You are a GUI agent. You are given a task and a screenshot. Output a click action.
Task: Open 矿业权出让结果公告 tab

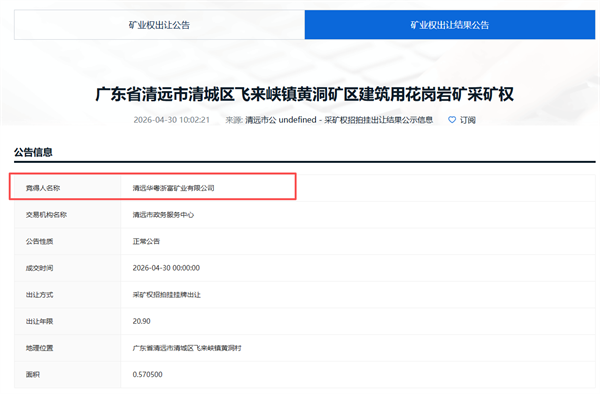(450, 25)
